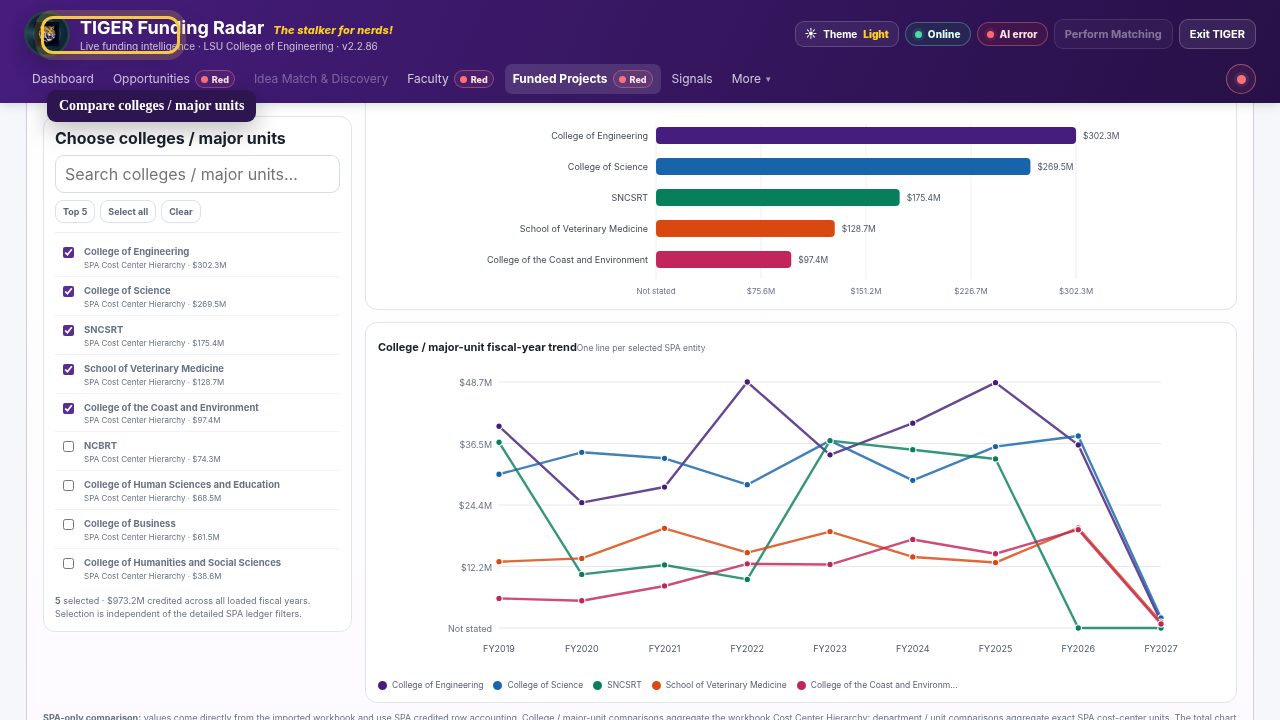This screenshot has height=720, width=1280.
Task: Open the Dashboard tab
Action: (x=63, y=79)
